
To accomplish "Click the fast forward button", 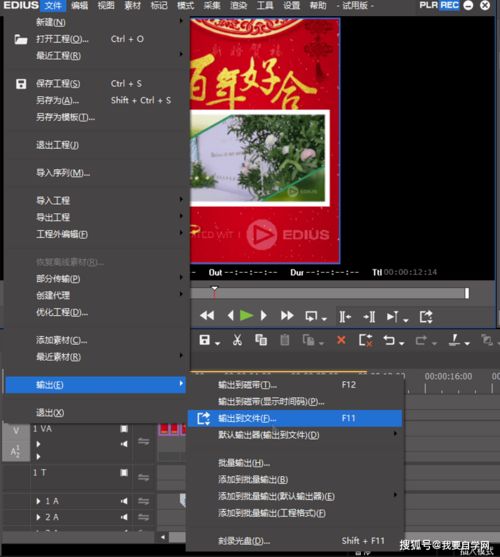I will [x=287, y=315].
